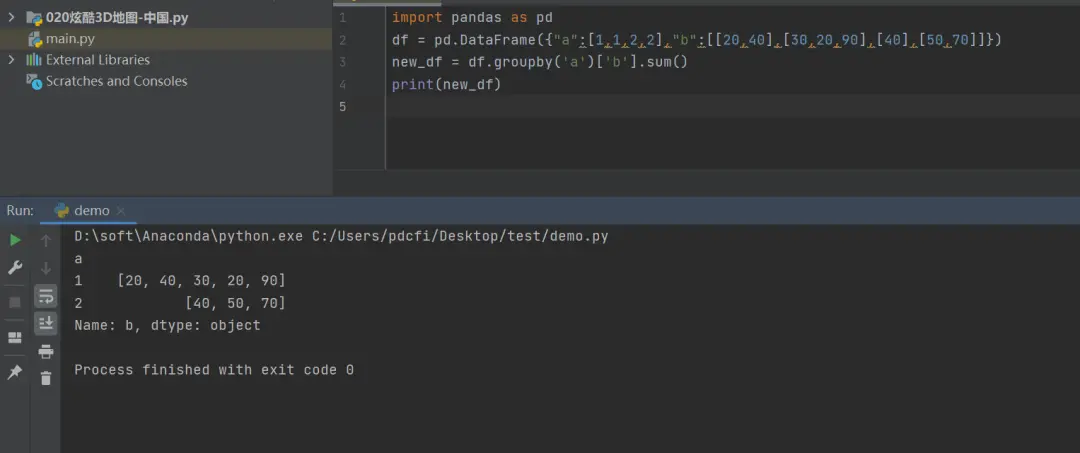Click the grey Stop process square icon
This screenshot has height=453, width=1080.
coord(15,302)
